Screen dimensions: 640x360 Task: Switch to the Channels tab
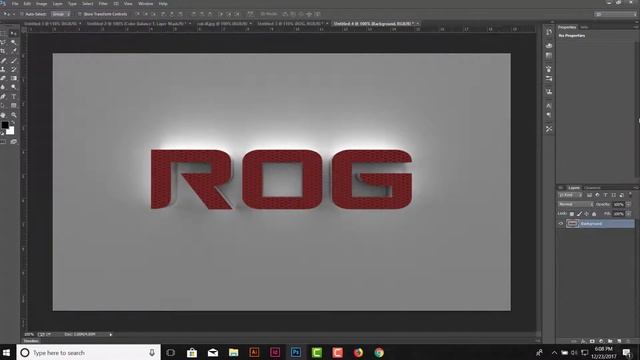(592, 188)
